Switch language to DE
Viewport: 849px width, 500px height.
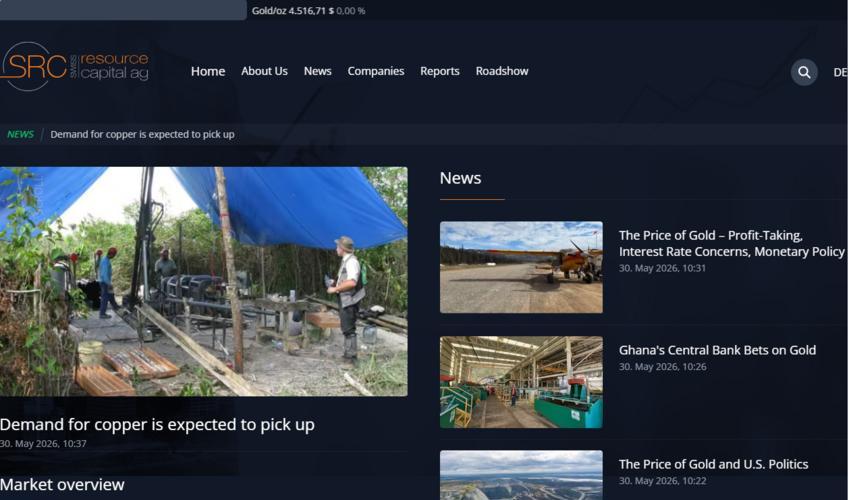click(840, 72)
